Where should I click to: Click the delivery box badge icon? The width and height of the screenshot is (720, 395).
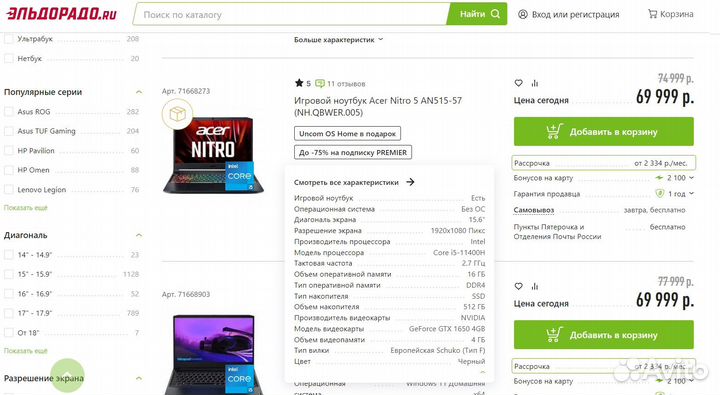click(177, 114)
